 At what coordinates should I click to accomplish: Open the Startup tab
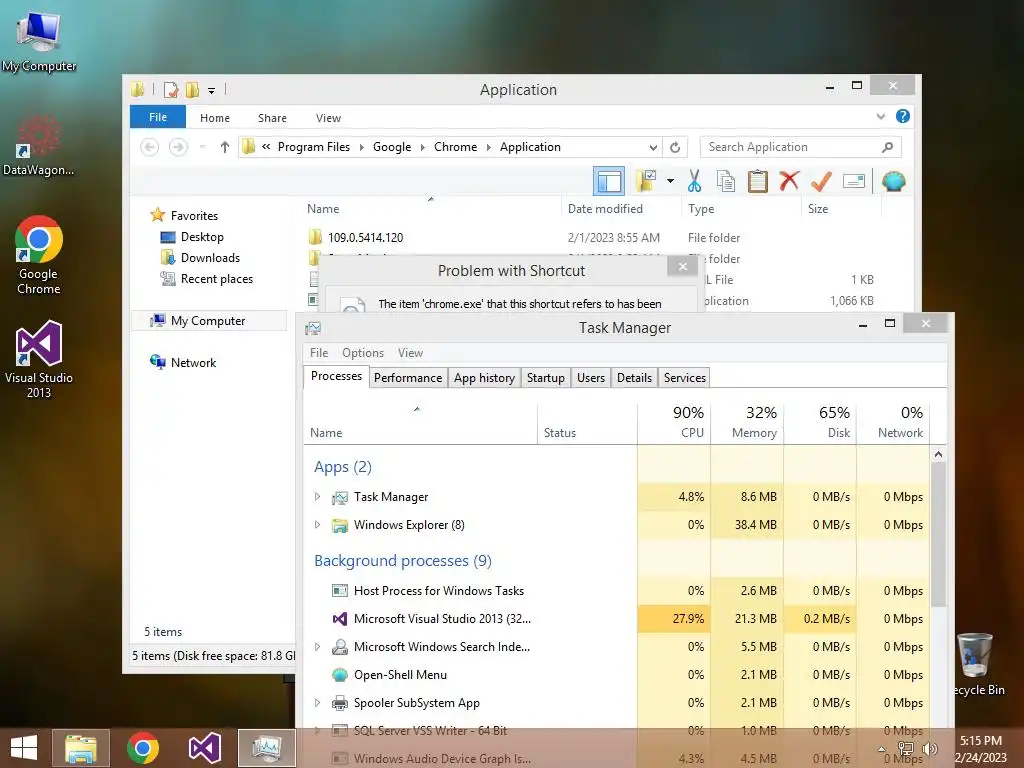pos(546,377)
